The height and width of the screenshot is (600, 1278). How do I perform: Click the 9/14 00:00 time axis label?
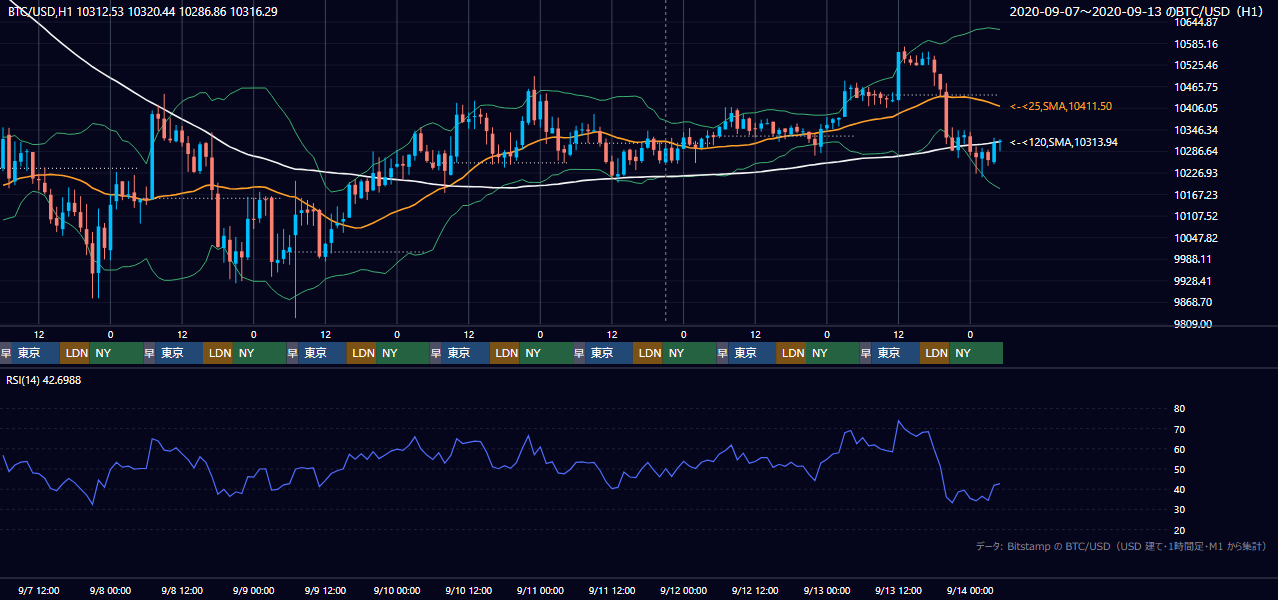(x=970, y=590)
